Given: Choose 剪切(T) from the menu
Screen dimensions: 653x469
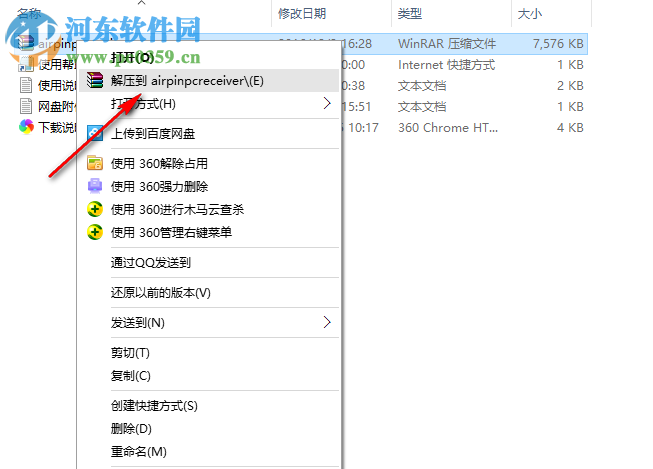Looking at the screenshot, I should click(x=209, y=353).
